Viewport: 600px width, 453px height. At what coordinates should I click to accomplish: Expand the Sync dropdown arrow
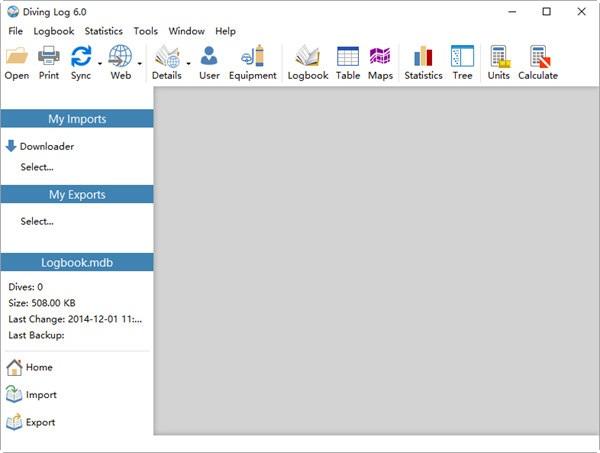(x=99, y=63)
